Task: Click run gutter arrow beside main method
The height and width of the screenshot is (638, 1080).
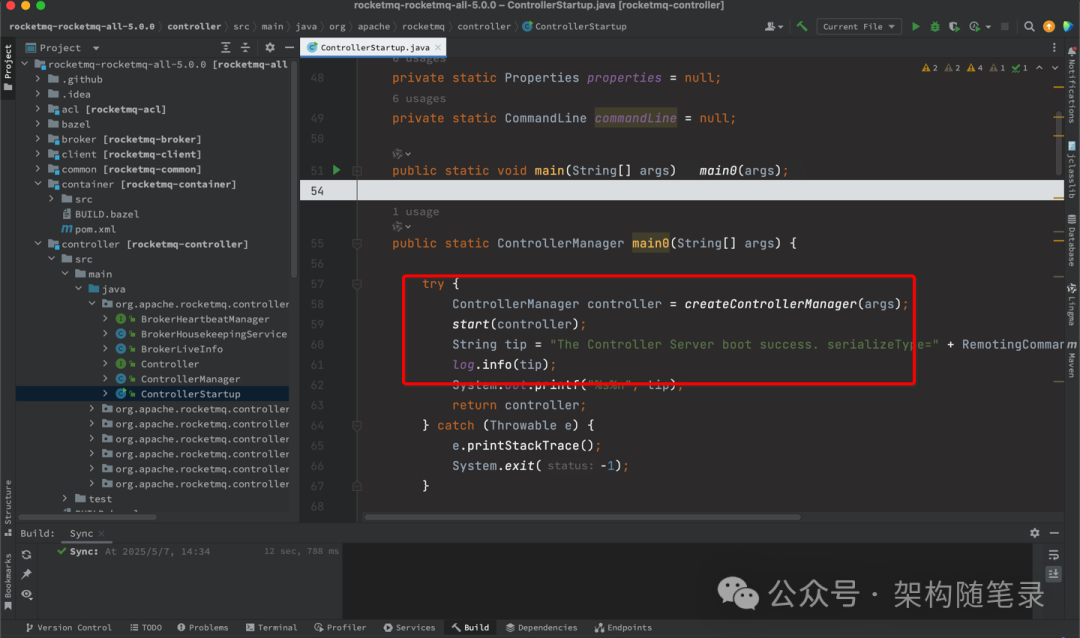Action: tap(336, 169)
